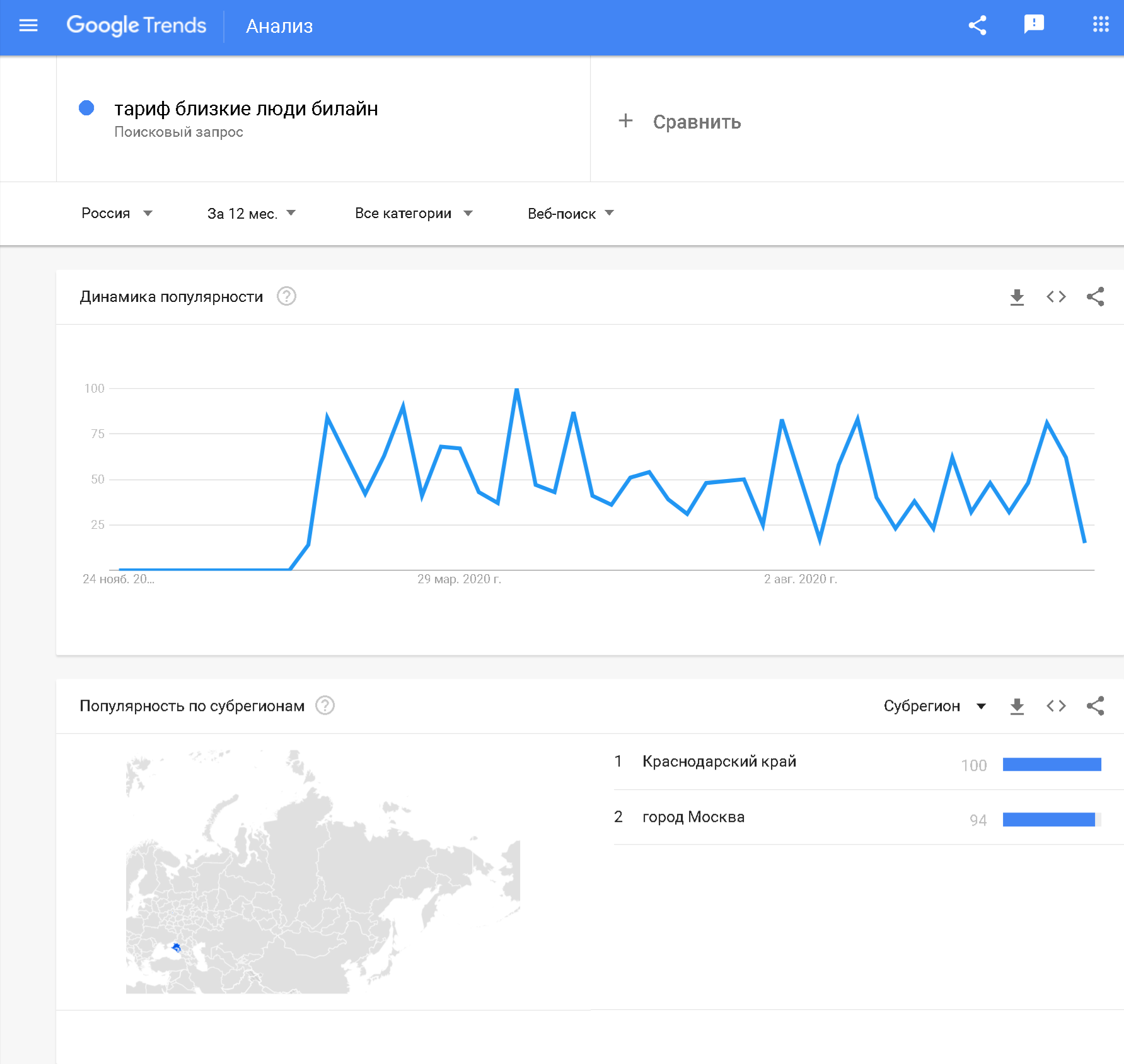Embed the subregion popularity widget
The height and width of the screenshot is (1064, 1124).
tap(1056, 706)
